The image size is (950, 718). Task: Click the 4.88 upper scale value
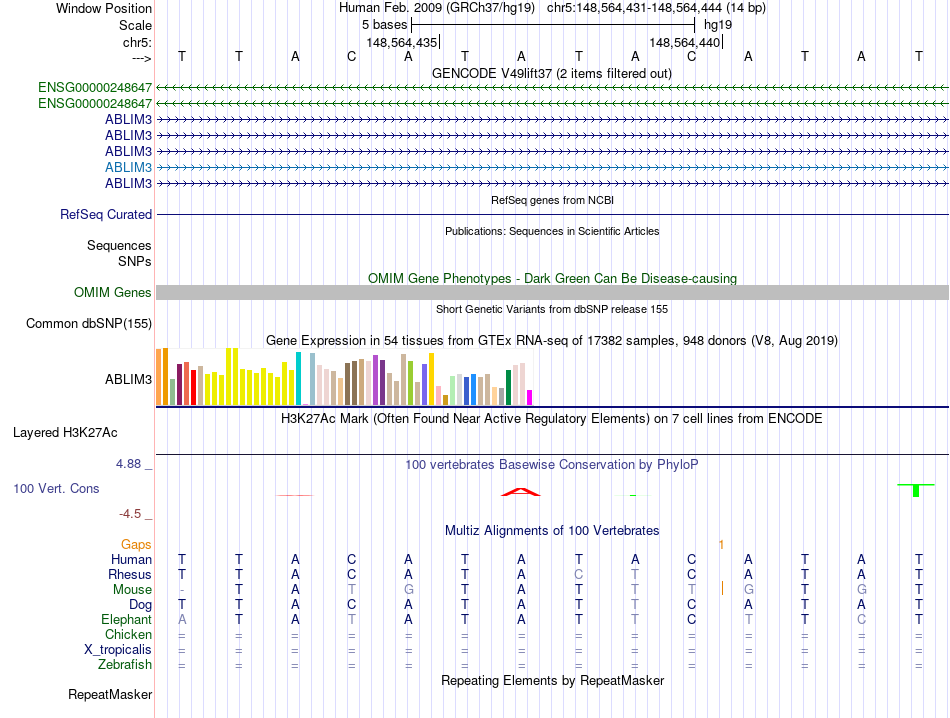point(128,464)
